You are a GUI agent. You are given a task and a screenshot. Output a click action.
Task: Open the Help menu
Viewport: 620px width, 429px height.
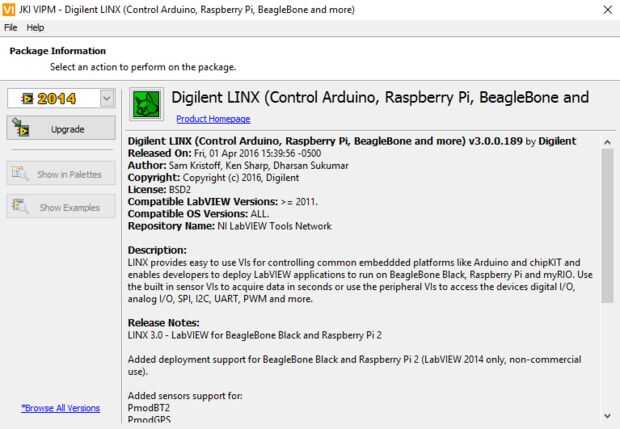[35, 28]
